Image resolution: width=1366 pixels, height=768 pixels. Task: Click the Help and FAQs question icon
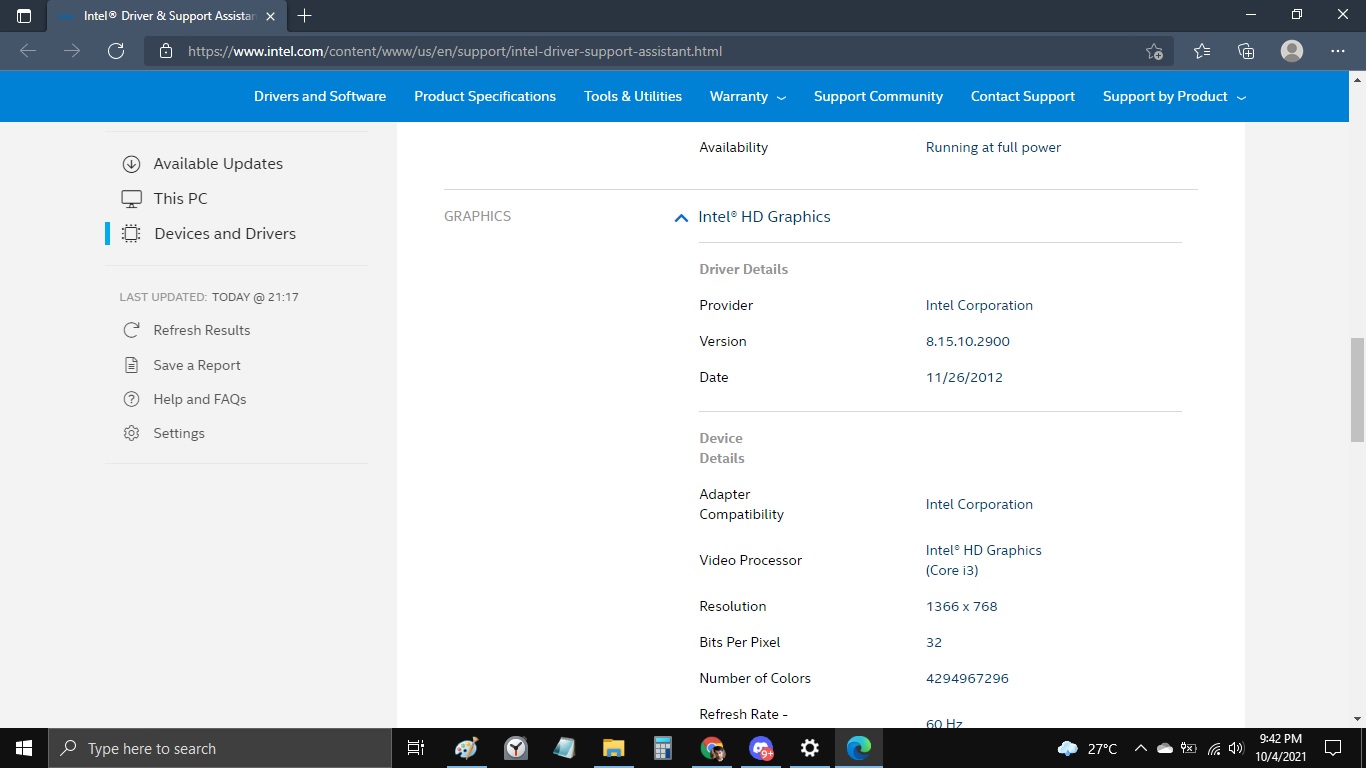[x=131, y=399]
